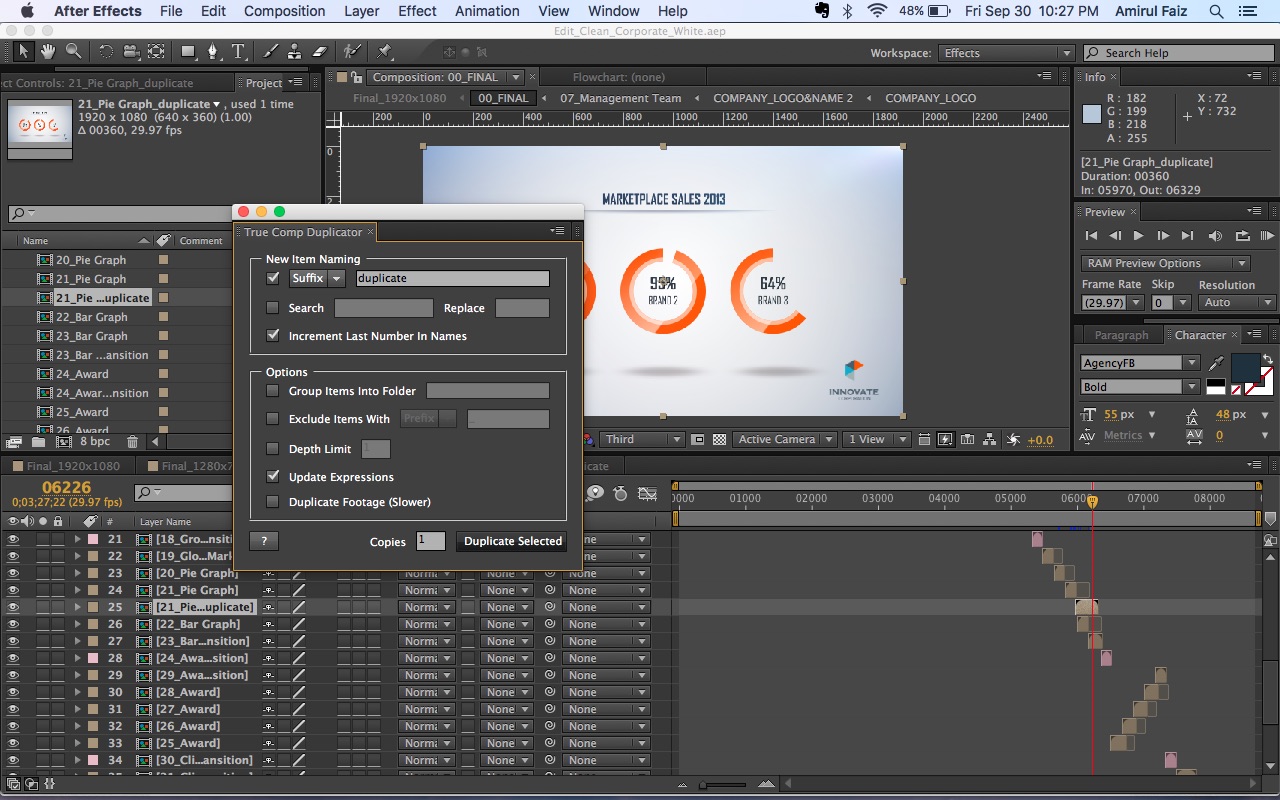The width and height of the screenshot is (1280, 800).
Task: Select the Roto Brush tool
Action: point(352,51)
